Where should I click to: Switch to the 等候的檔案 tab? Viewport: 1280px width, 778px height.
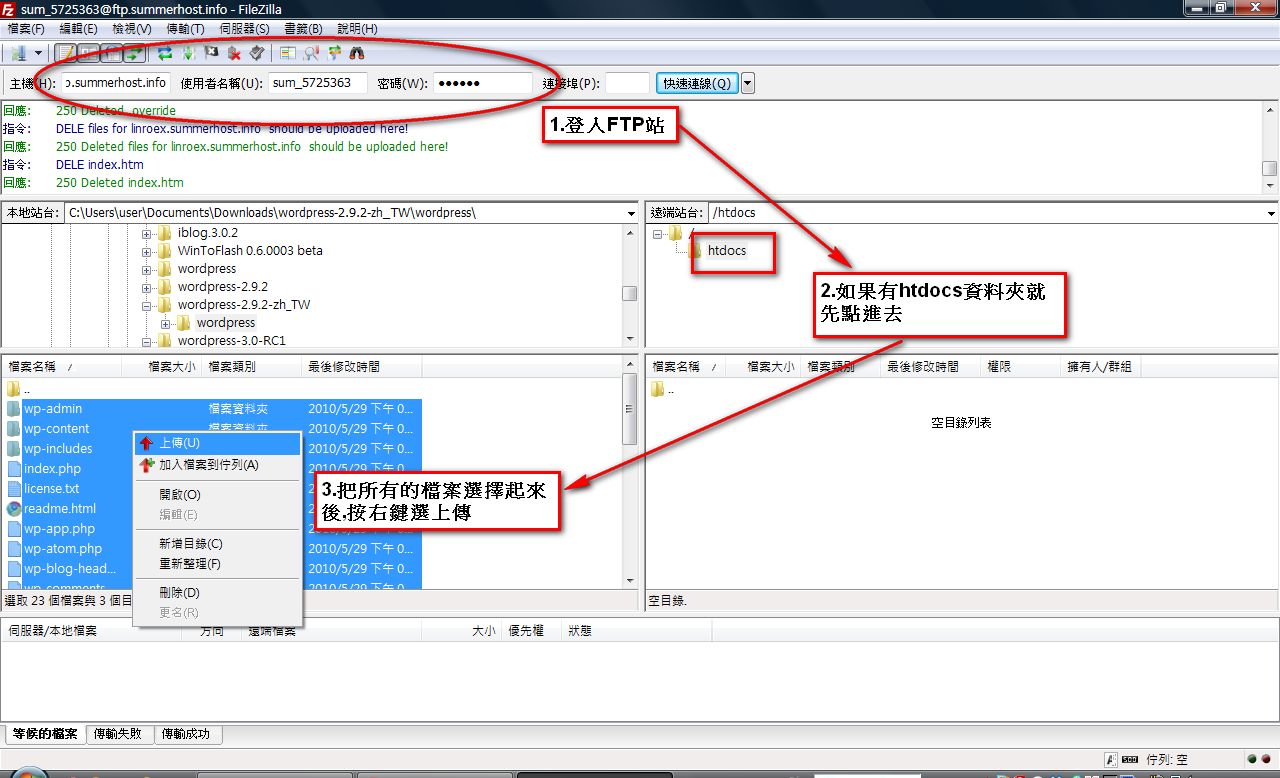[x=45, y=734]
